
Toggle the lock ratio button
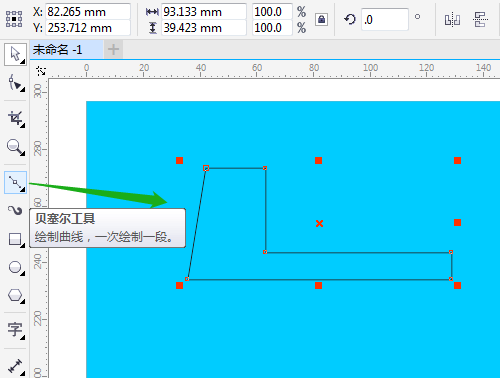tap(321, 20)
